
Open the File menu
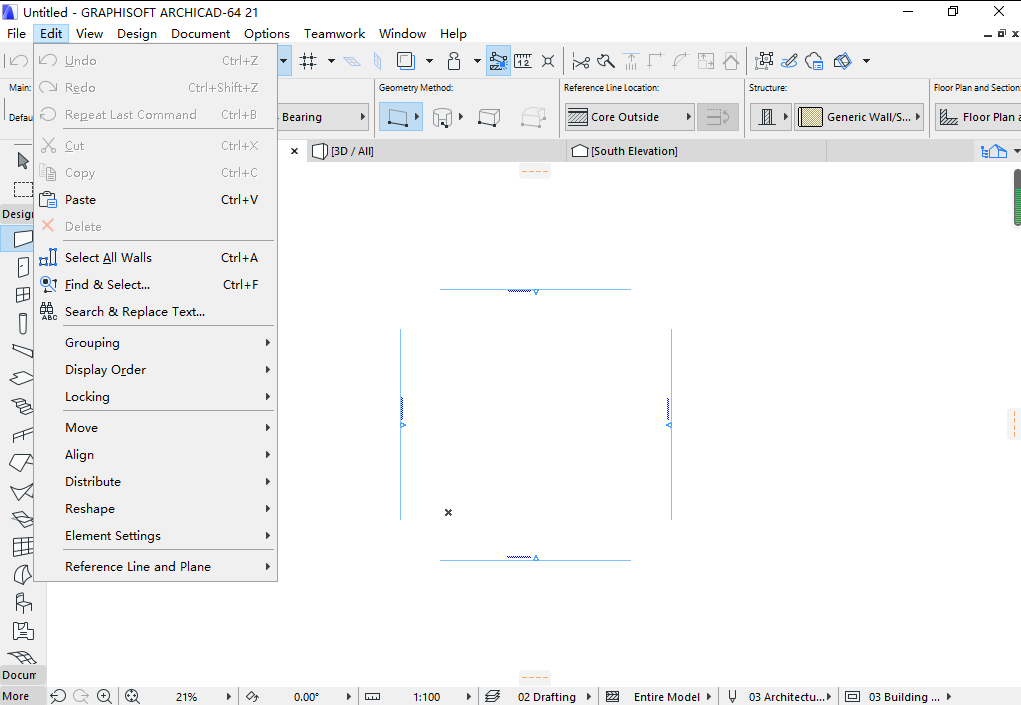pos(16,34)
